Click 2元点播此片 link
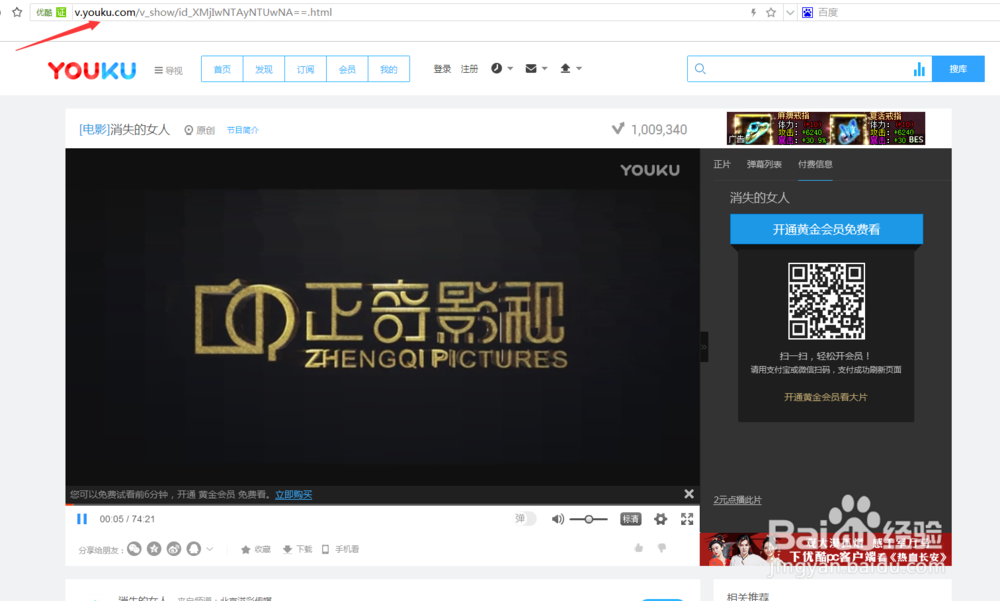Screen dimensions: 1000x601 [737, 500]
